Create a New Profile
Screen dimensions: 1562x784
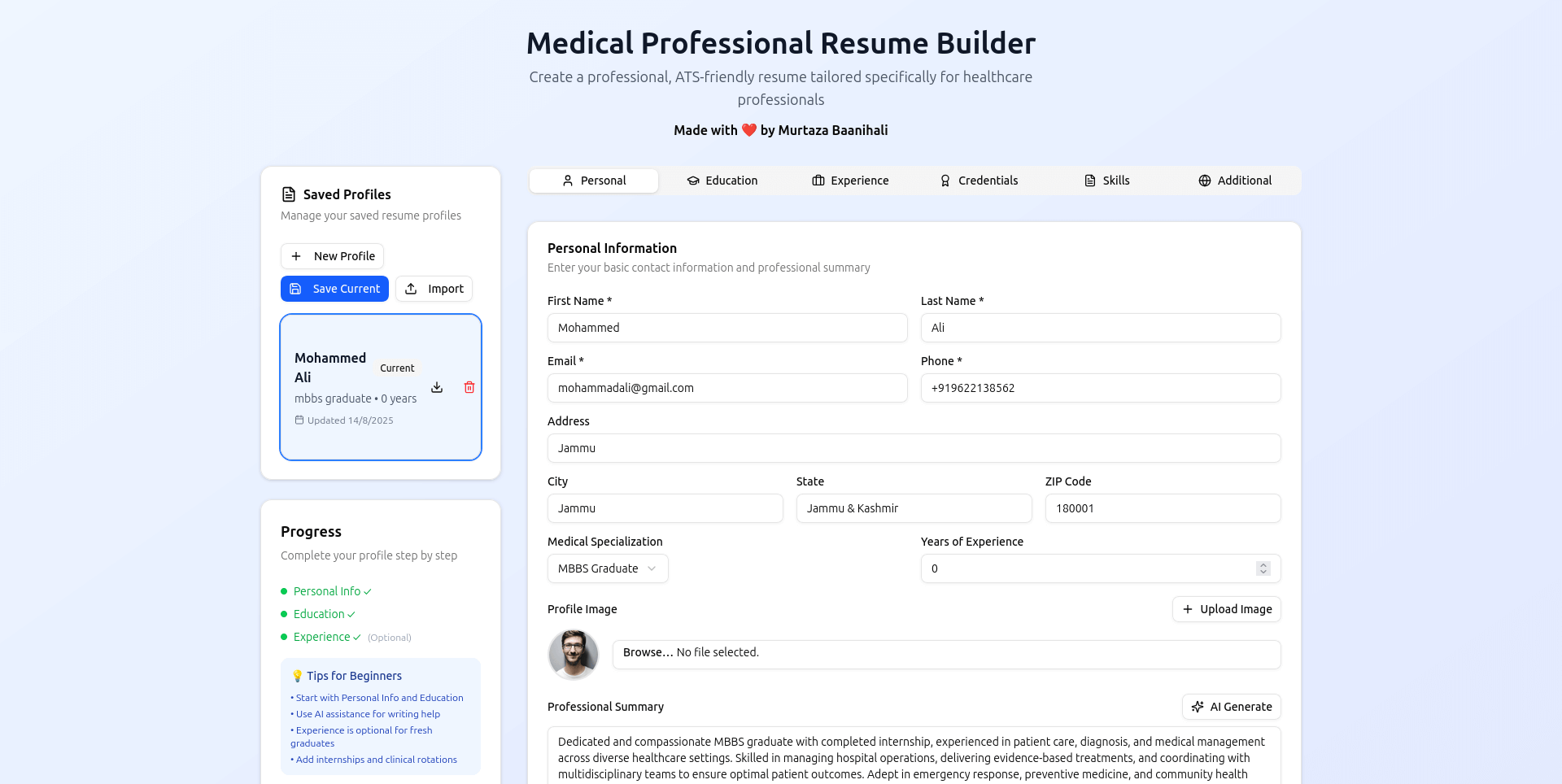pyautogui.click(x=332, y=256)
